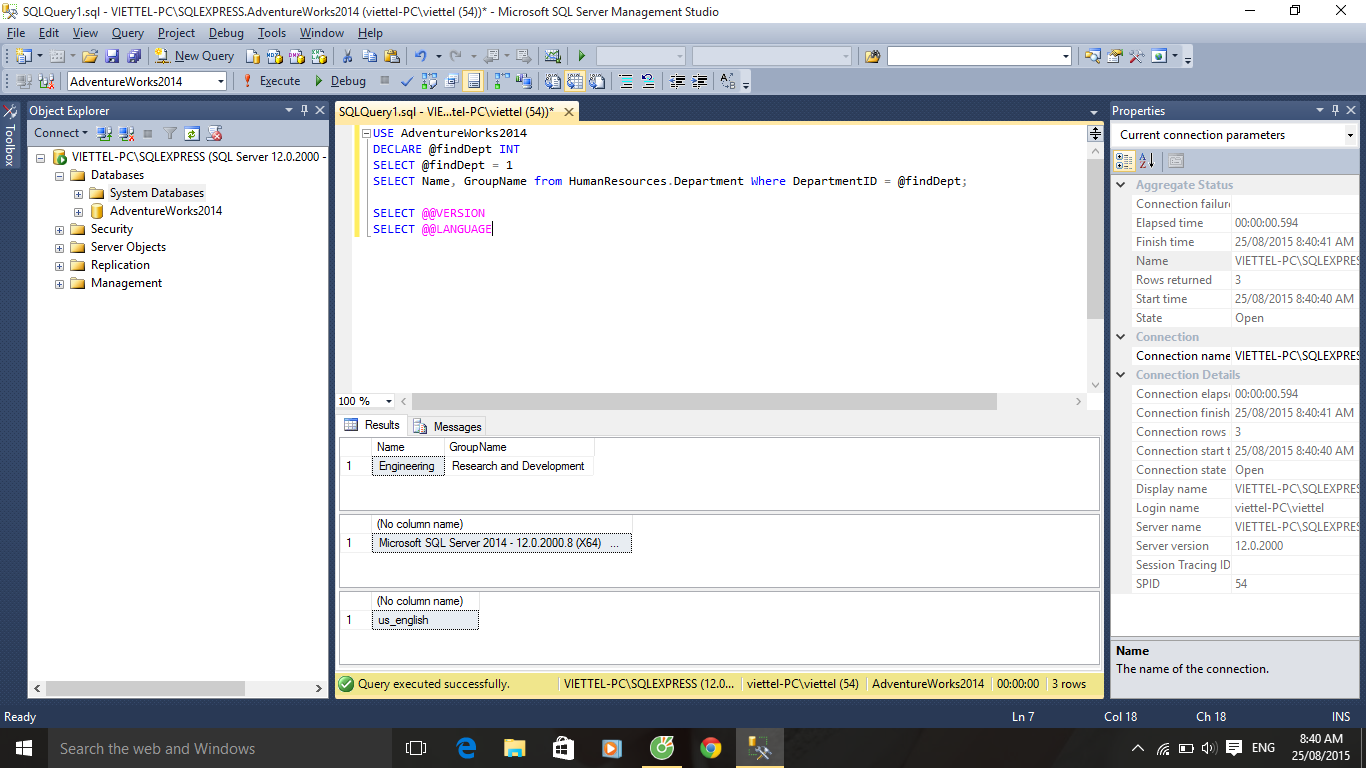Toggle the Results to Text button

pos(553,81)
